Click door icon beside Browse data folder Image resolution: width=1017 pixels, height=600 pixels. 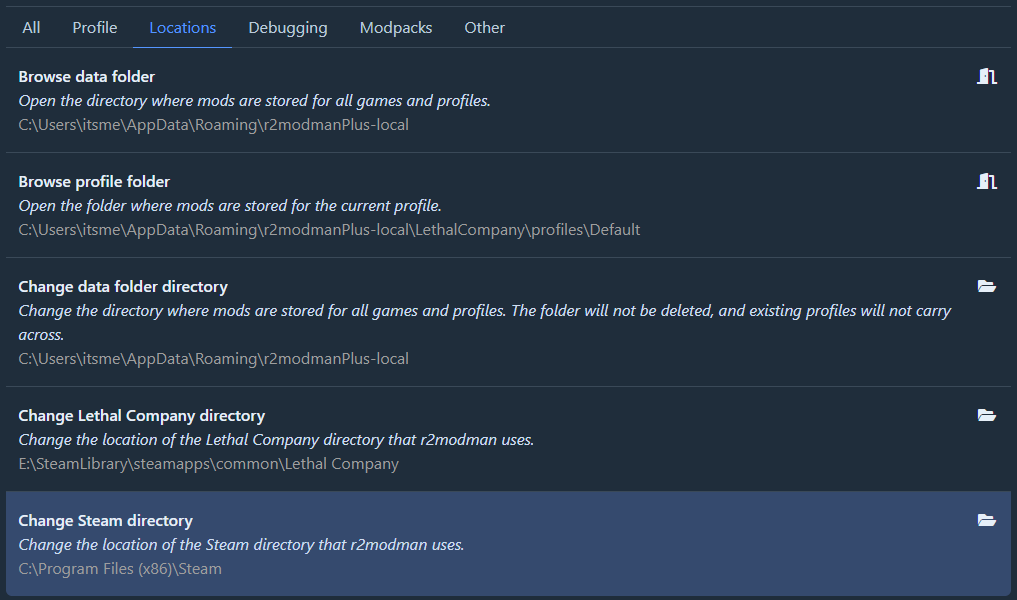click(987, 77)
